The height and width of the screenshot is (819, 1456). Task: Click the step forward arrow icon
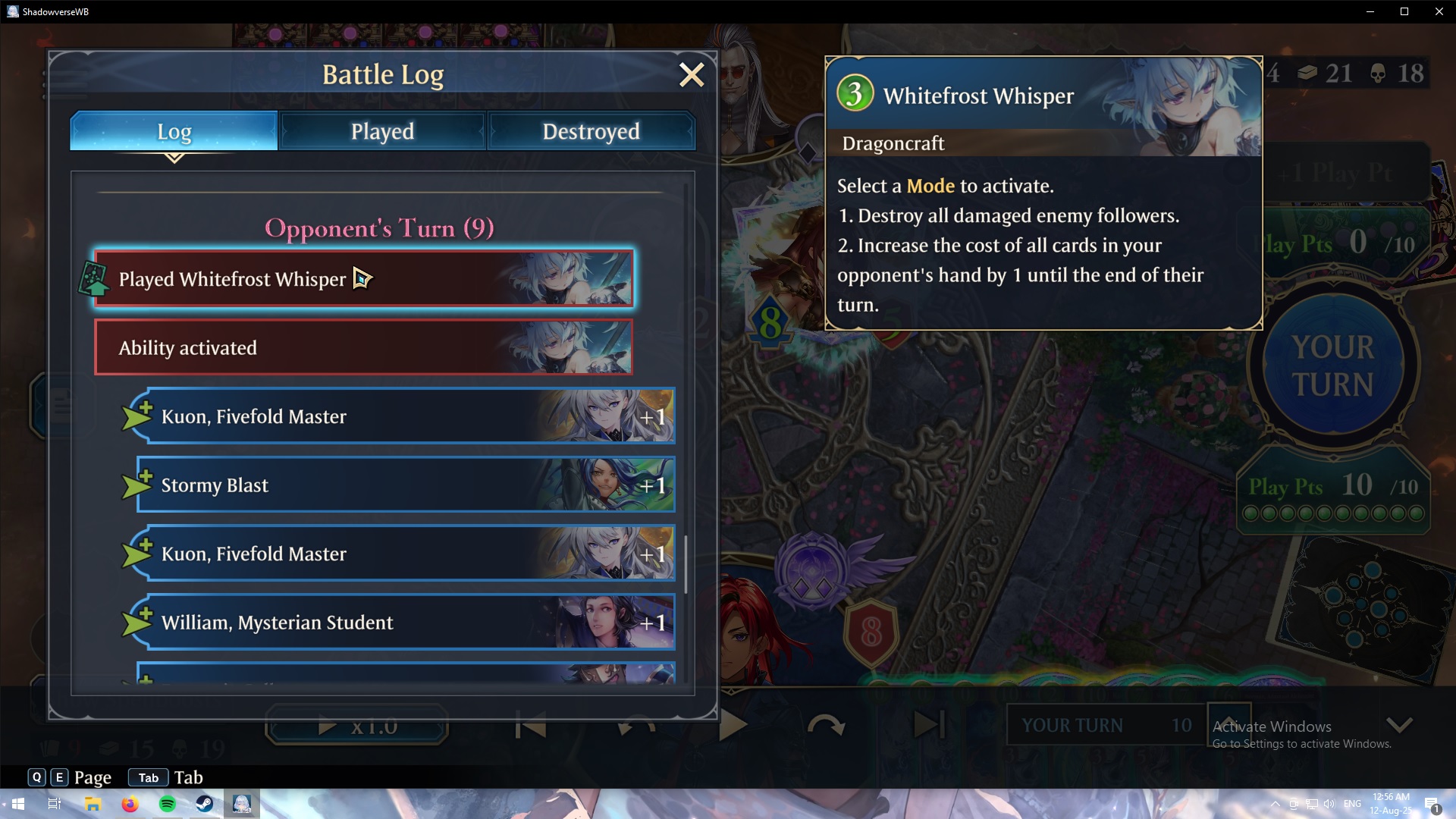click(826, 726)
